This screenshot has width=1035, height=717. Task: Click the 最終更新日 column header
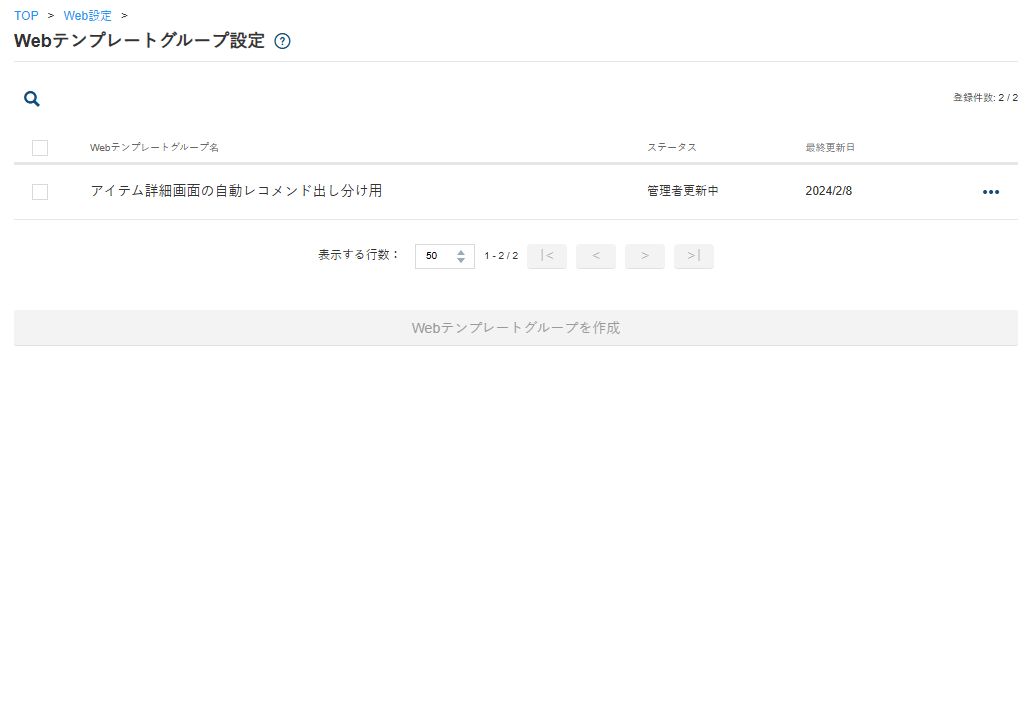pos(830,147)
